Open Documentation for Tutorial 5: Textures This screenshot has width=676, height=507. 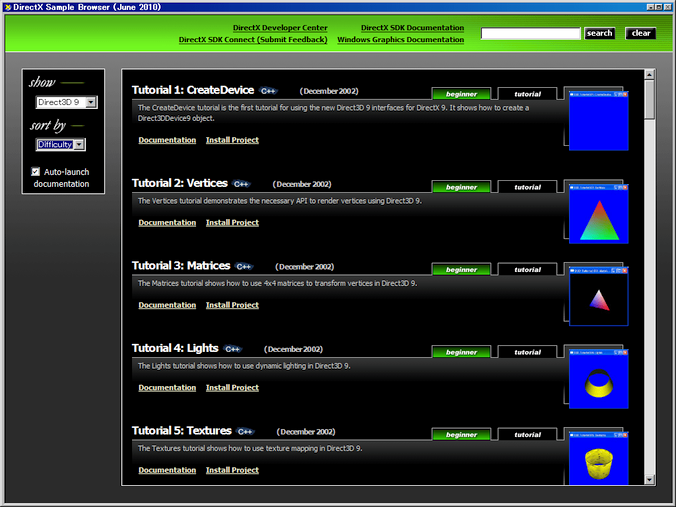coord(167,470)
